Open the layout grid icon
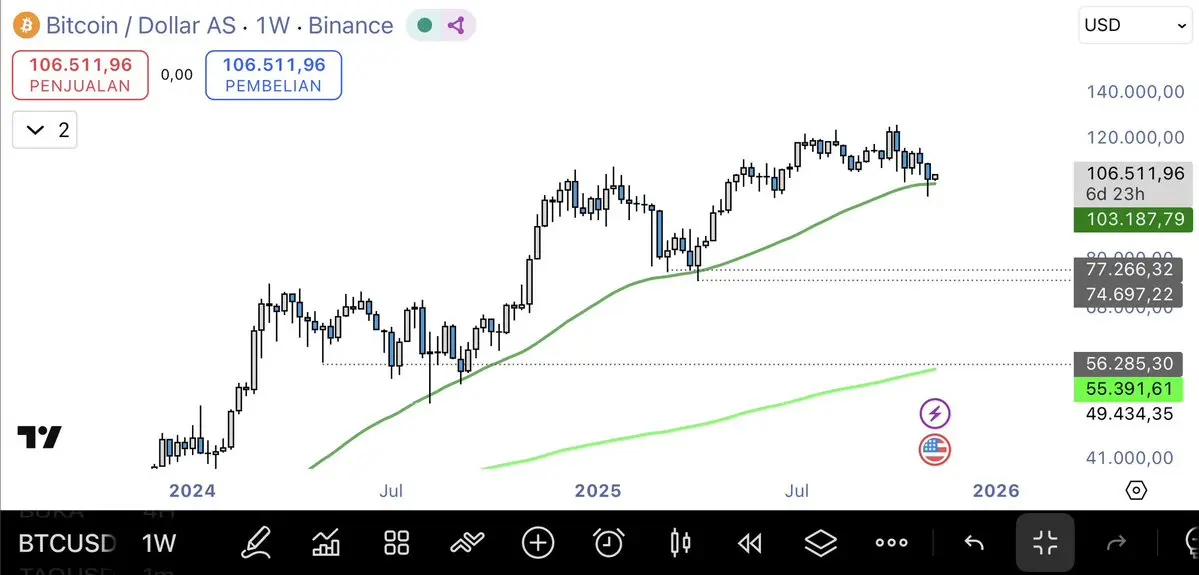Screen dimensions: 1199x575 [397, 544]
